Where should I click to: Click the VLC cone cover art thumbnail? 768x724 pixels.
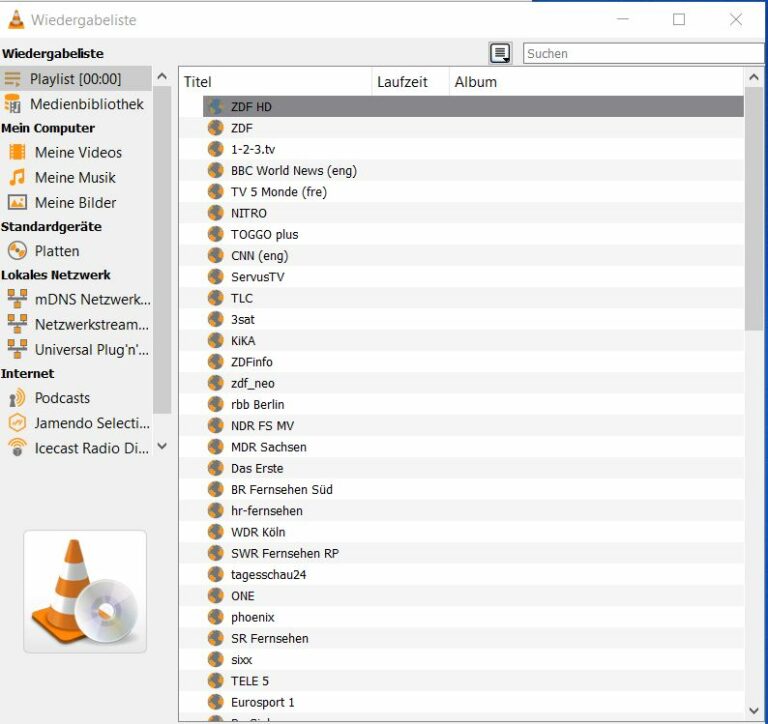85,592
